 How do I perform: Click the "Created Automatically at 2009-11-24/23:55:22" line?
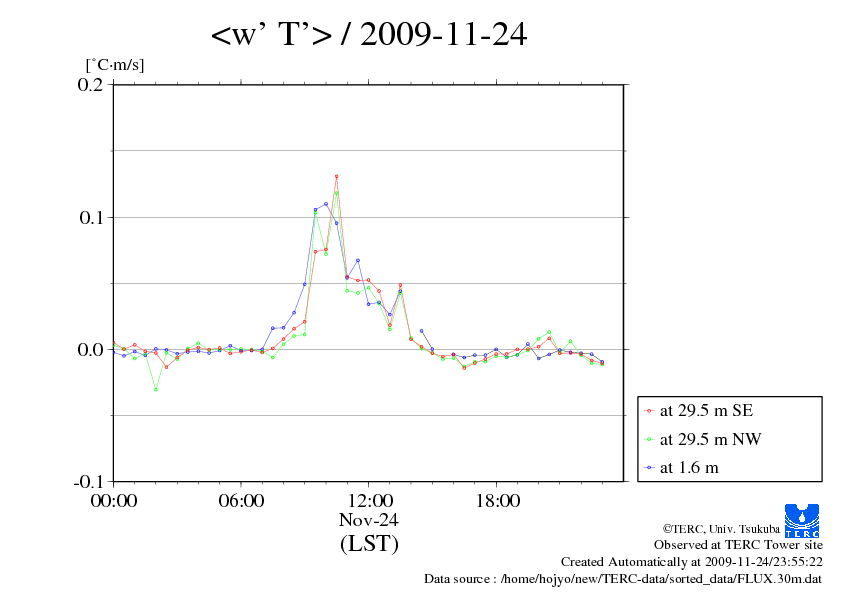pyautogui.click(x=692, y=562)
